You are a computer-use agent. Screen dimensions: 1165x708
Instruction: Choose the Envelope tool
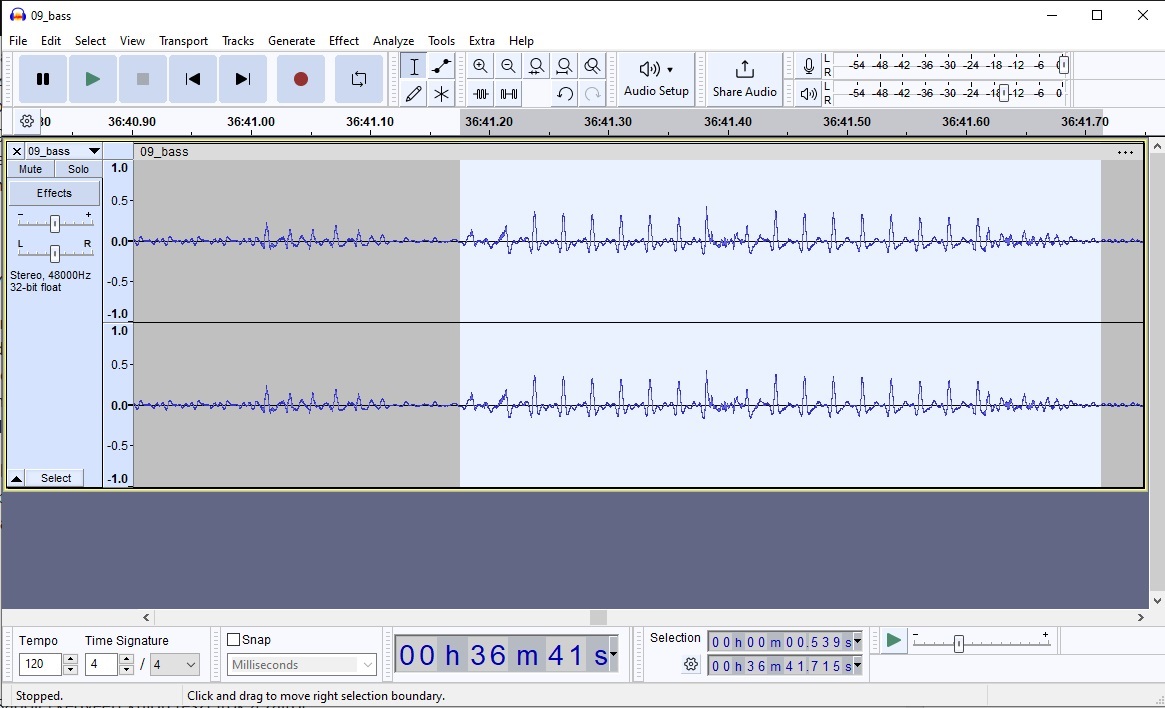[x=441, y=66]
